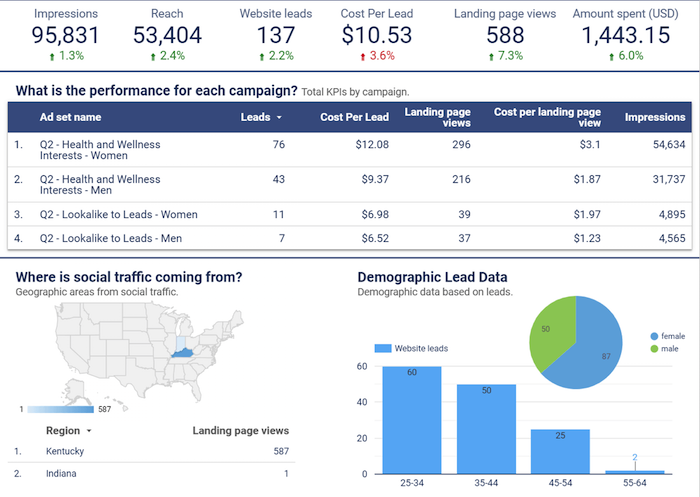Click the Leads column sort arrow
This screenshot has width=700, height=497.
pyautogui.click(x=279, y=117)
